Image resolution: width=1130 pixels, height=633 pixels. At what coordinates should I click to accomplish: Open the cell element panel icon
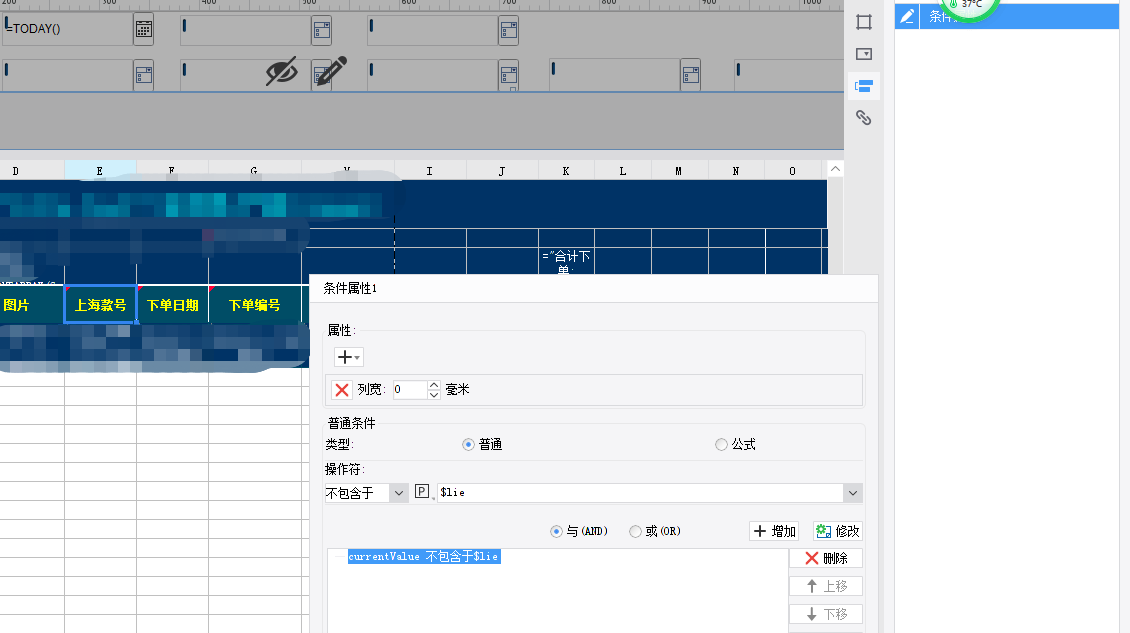point(863,22)
